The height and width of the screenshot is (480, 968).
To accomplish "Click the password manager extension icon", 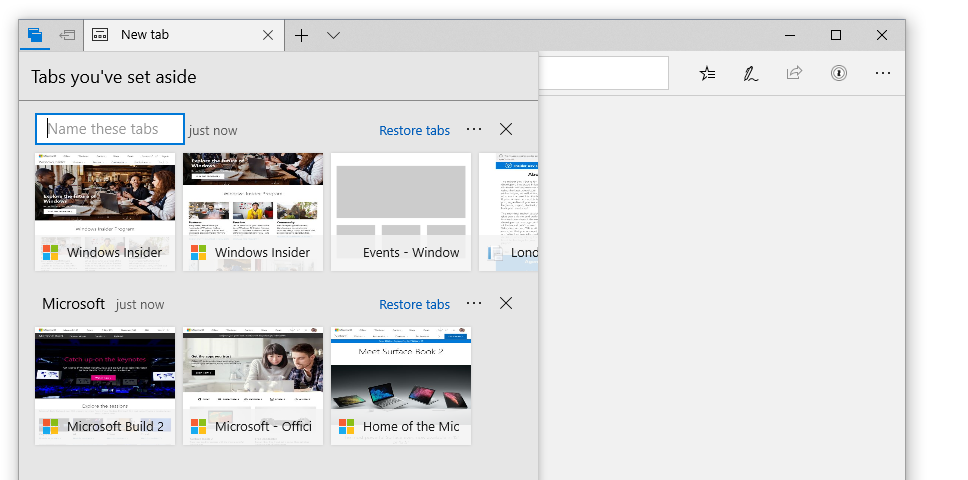I will [x=839, y=73].
